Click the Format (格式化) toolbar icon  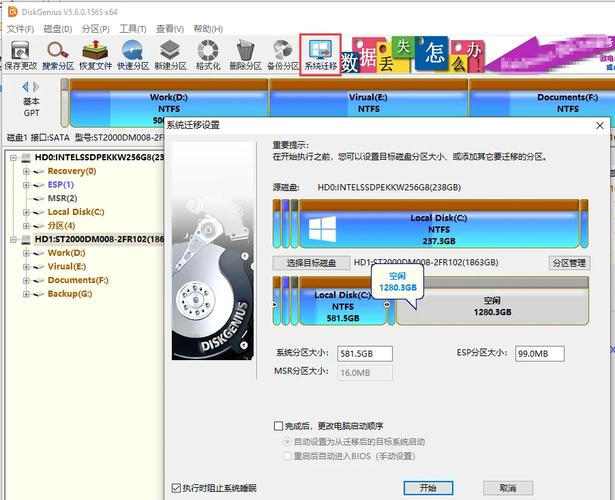(x=208, y=55)
